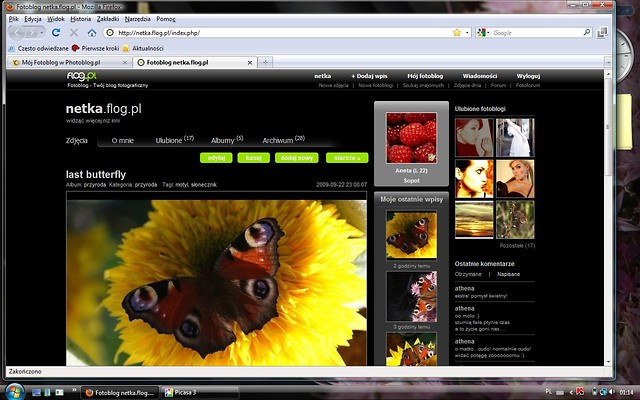Screen dimensions: 640x400
Task: Open the Pomoc menu
Action: click(166, 19)
